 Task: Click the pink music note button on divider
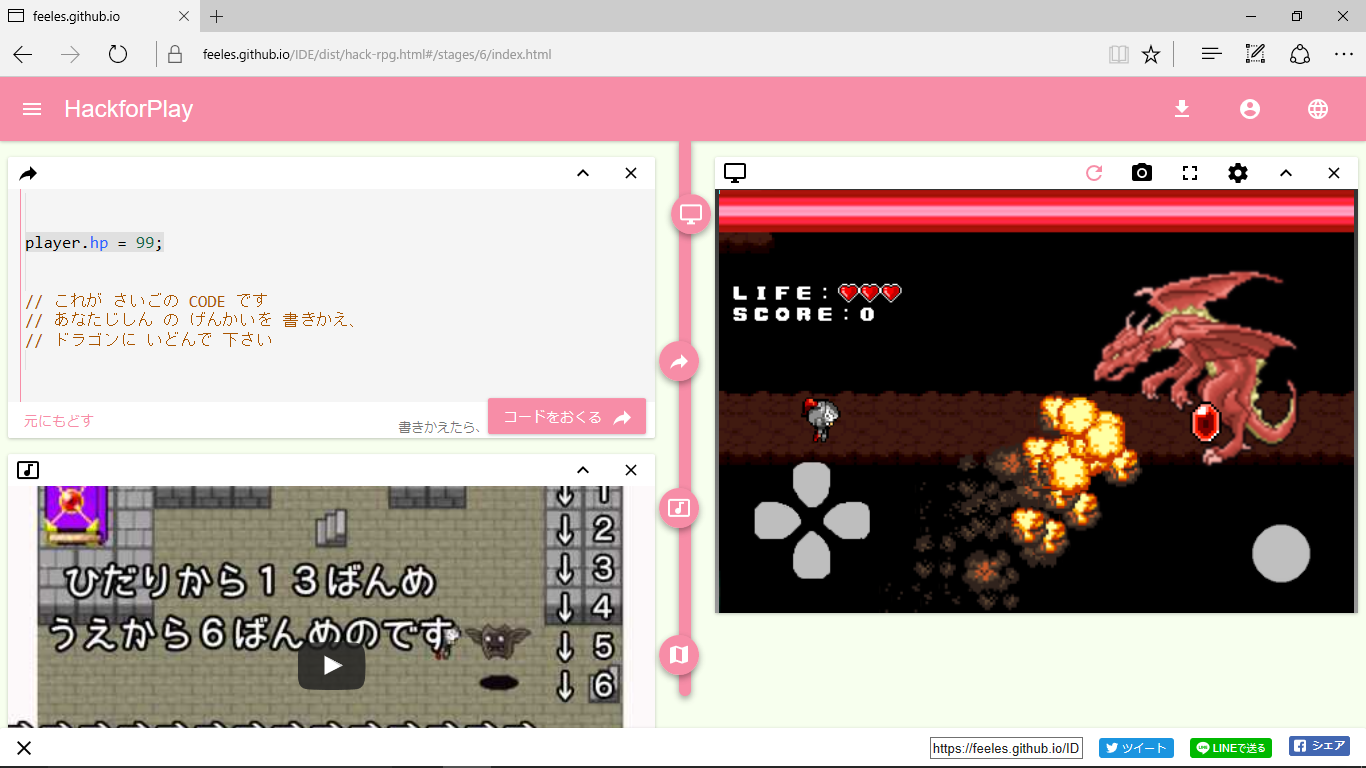pyautogui.click(x=679, y=508)
